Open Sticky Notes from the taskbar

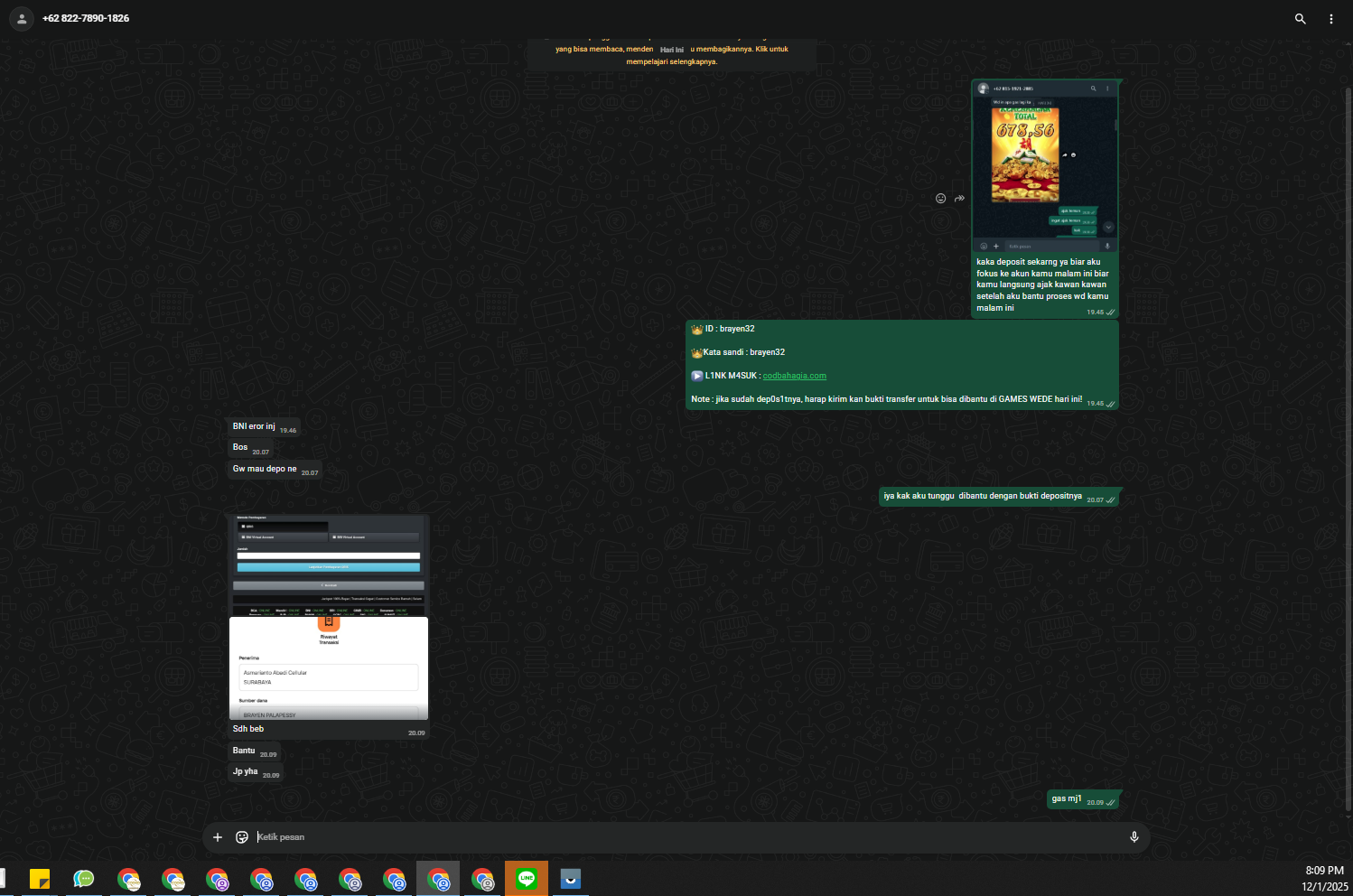click(x=40, y=878)
